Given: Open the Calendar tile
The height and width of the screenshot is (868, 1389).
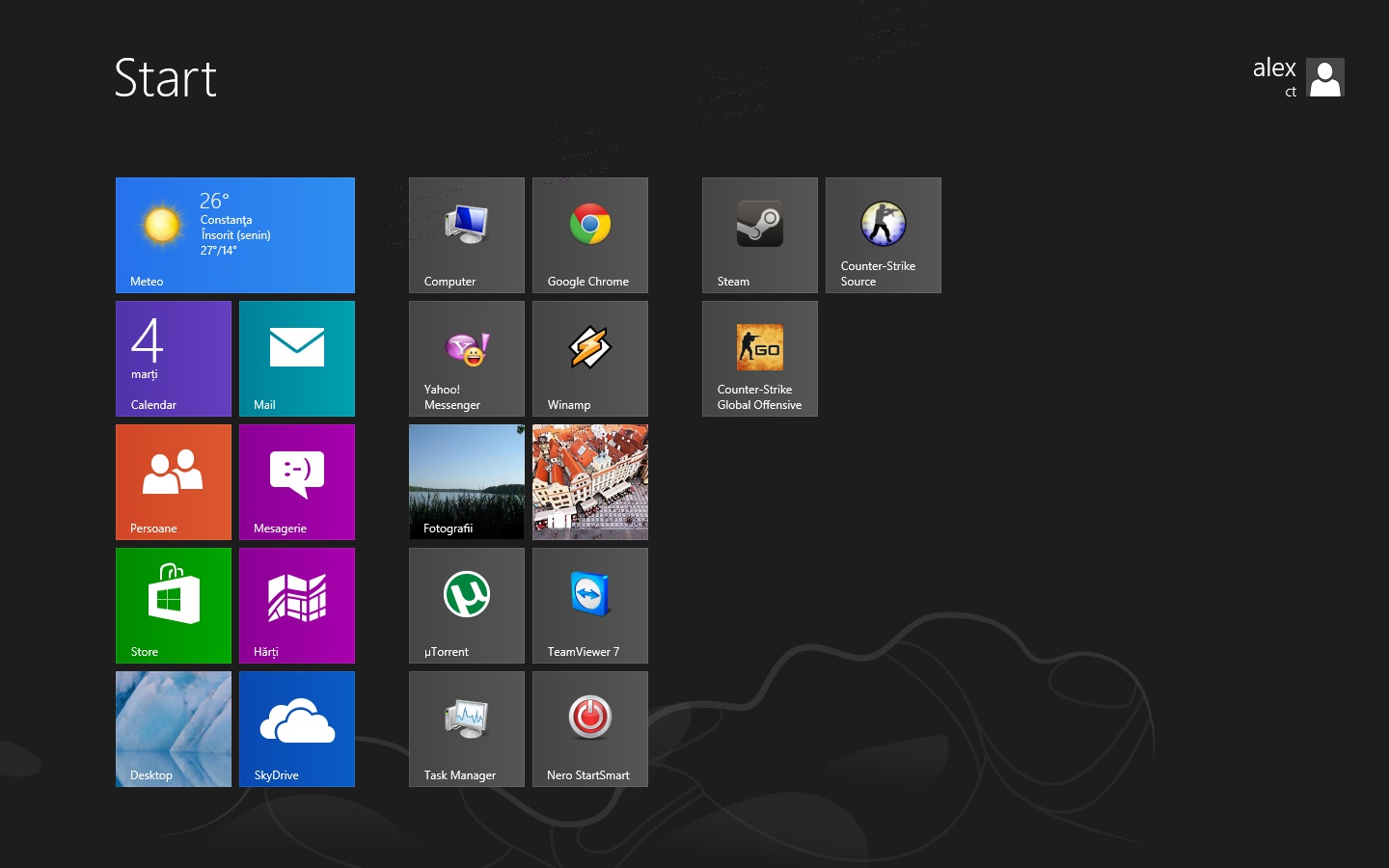Looking at the screenshot, I should pyautogui.click(x=174, y=359).
